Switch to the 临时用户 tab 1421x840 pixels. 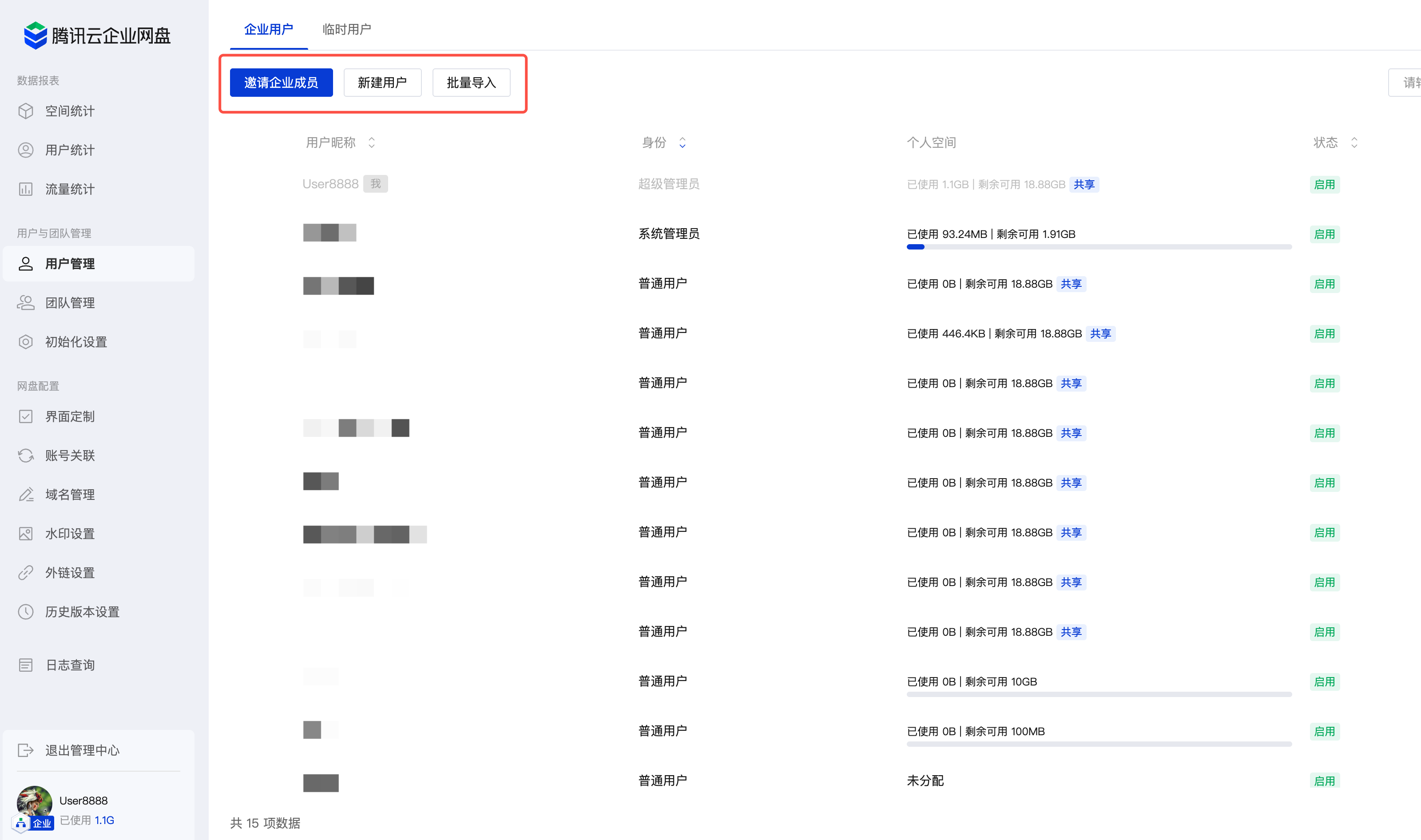pos(346,29)
